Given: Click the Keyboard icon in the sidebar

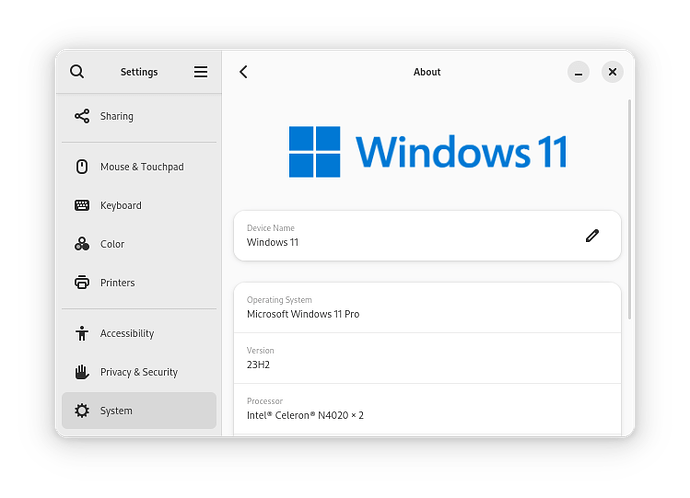Looking at the screenshot, I should 82,205.
